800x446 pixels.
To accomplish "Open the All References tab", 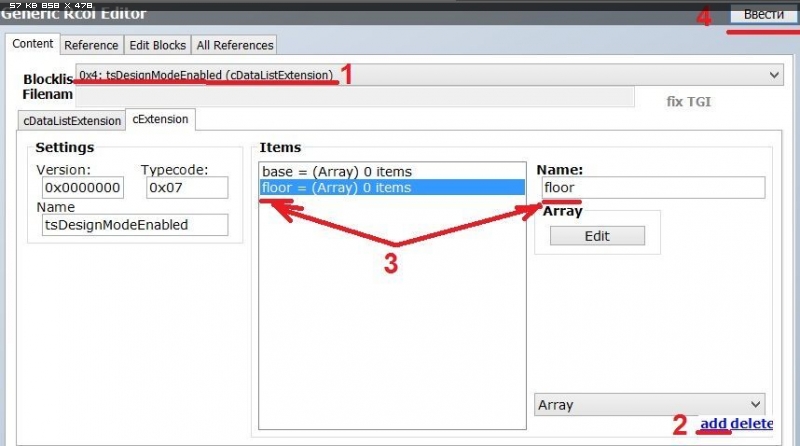I will point(235,45).
